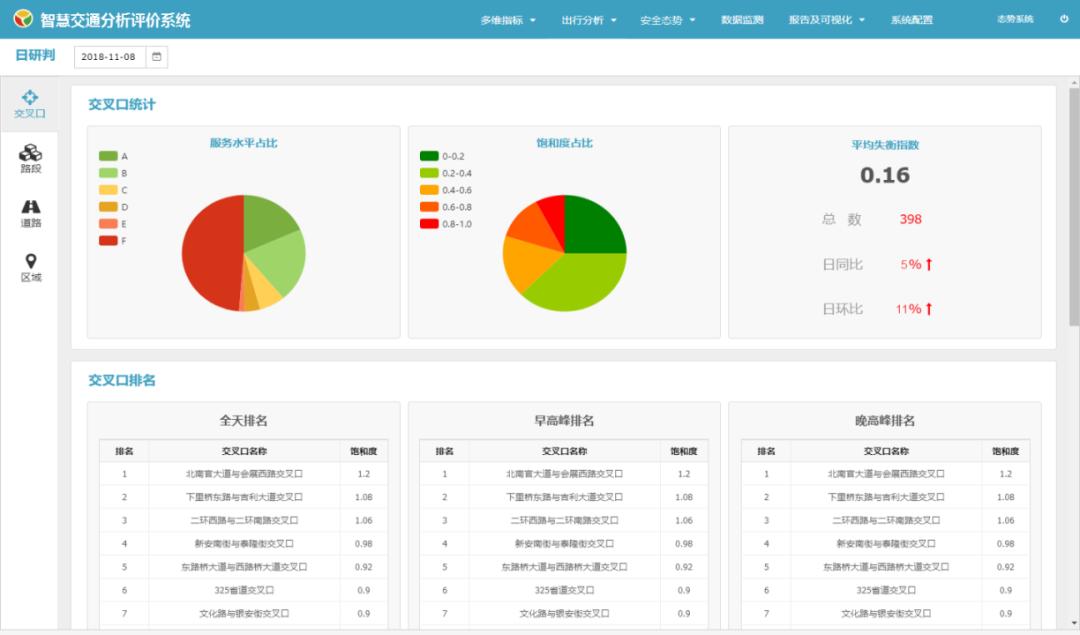
Task: Click the 态势系统 link in header
Action: coord(1015,19)
